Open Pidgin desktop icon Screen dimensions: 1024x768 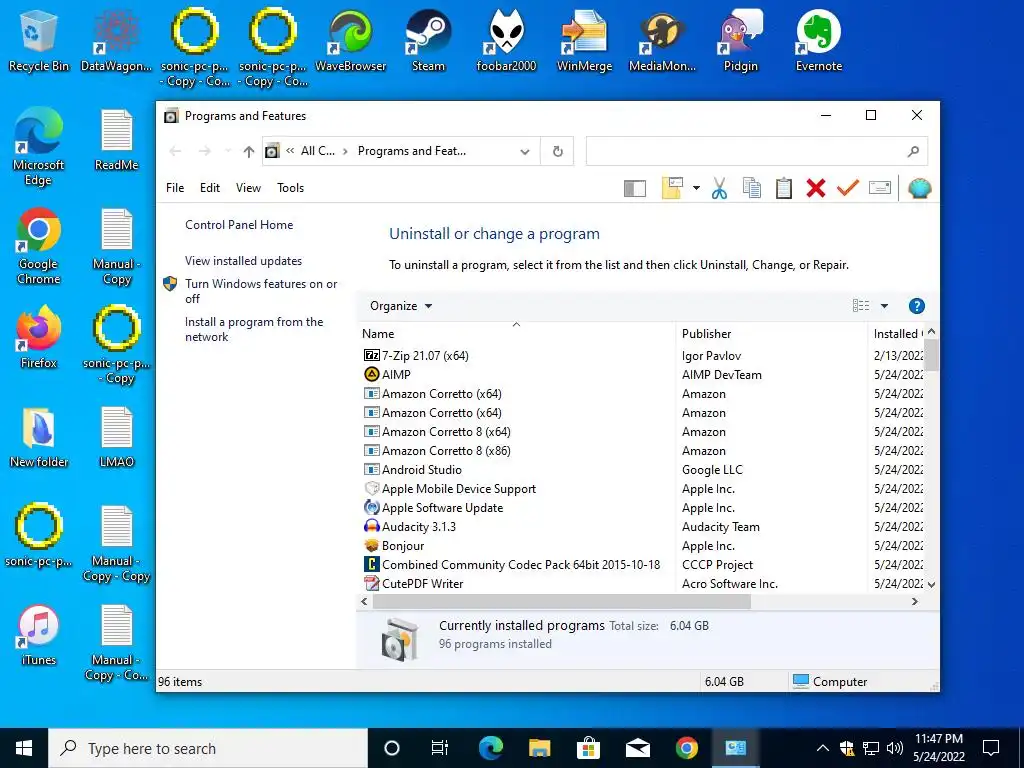(741, 40)
